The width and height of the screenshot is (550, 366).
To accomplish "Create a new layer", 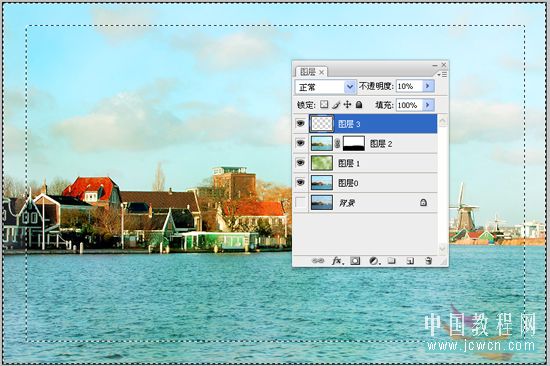I will pyautogui.click(x=410, y=261).
